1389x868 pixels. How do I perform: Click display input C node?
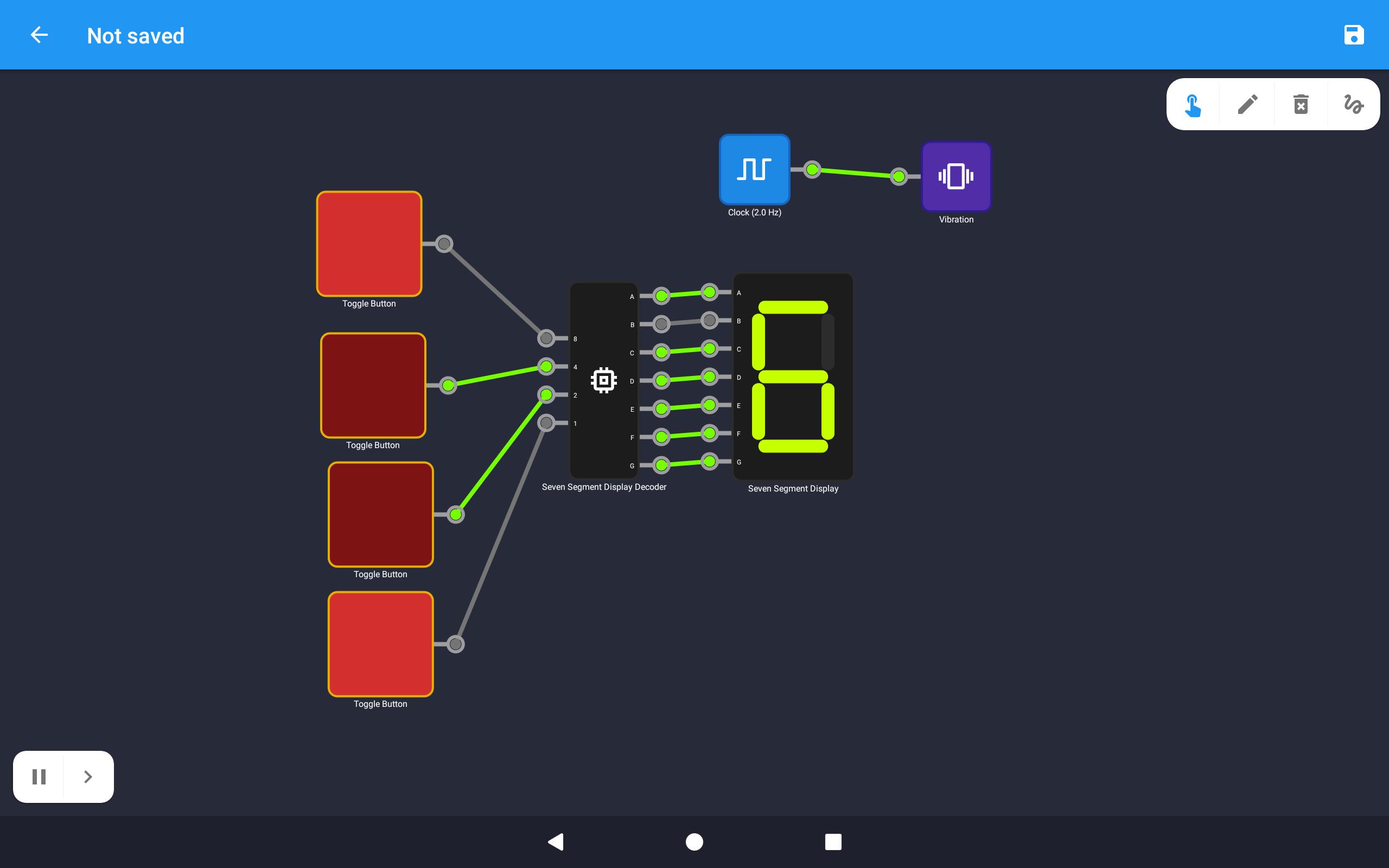point(710,348)
